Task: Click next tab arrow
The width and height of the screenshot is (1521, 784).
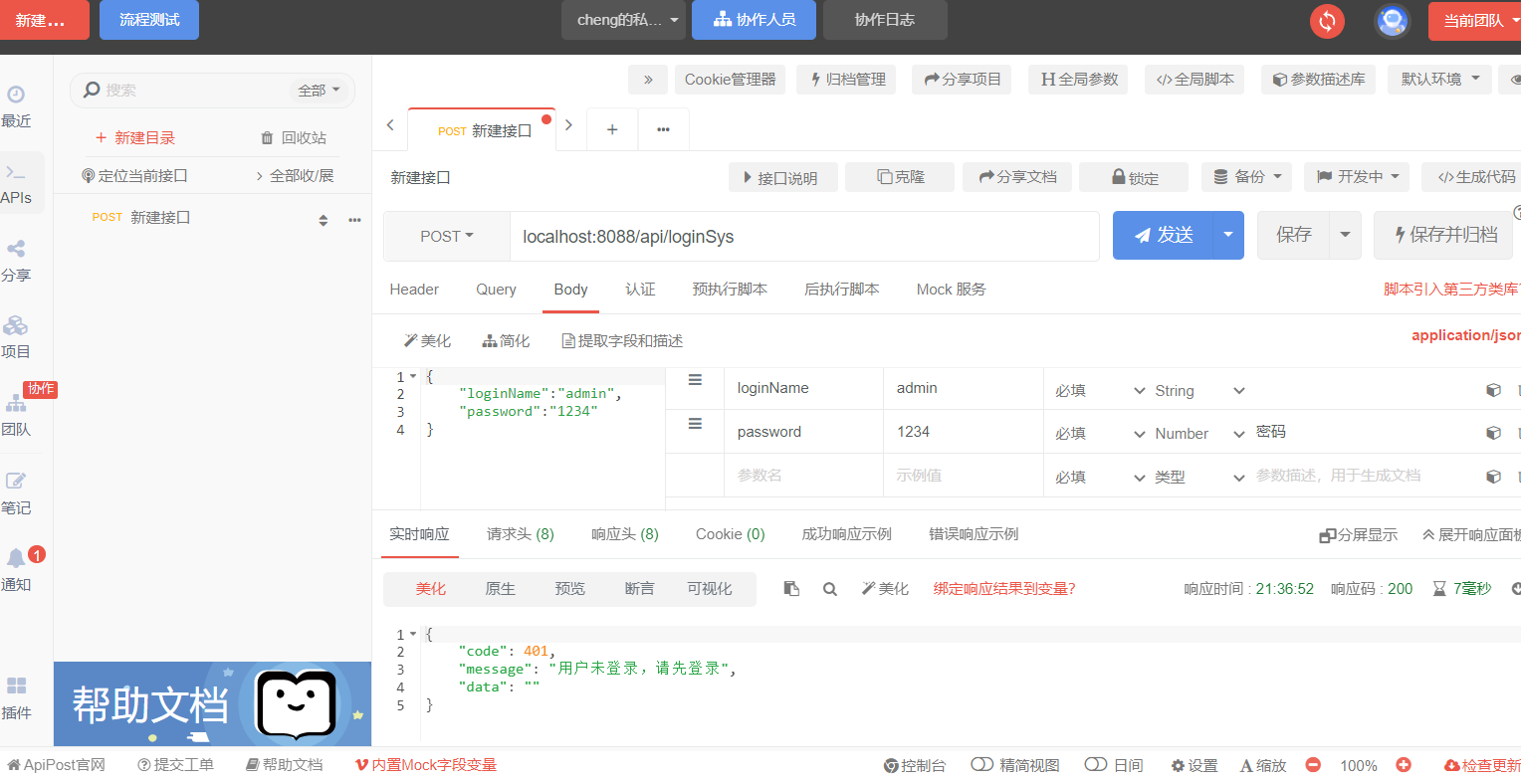Action: point(568,125)
